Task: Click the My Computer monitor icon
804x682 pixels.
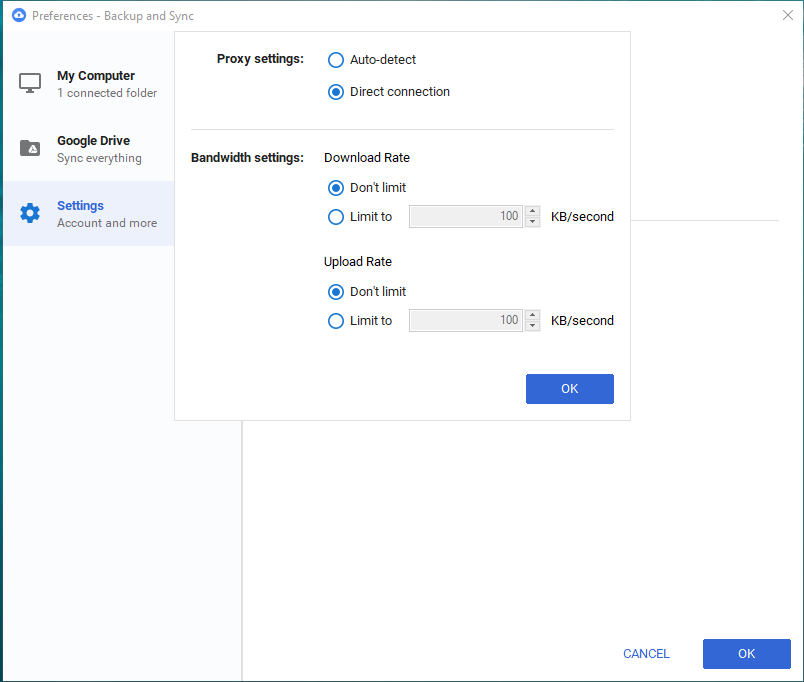Action: tap(30, 83)
